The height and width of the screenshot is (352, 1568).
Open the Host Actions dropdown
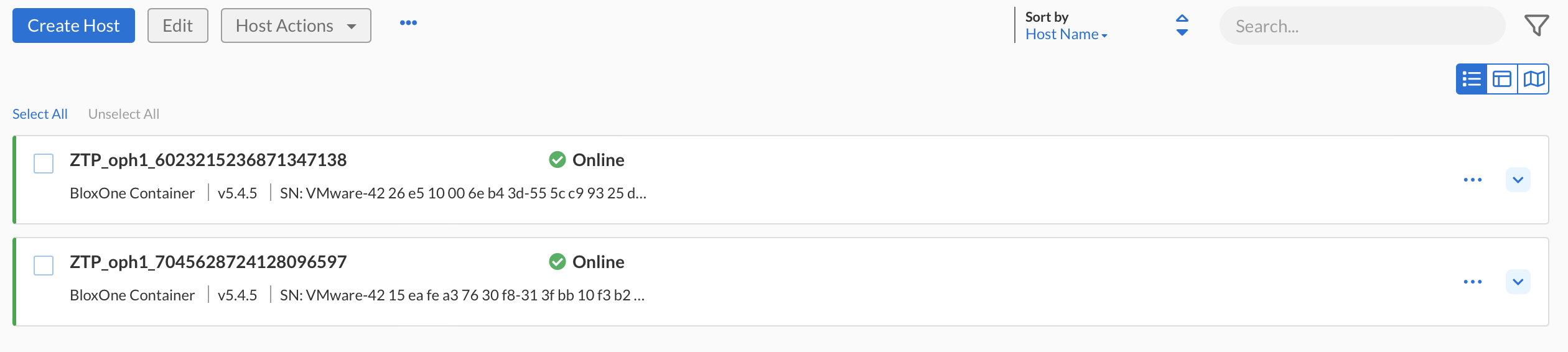(296, 25)
